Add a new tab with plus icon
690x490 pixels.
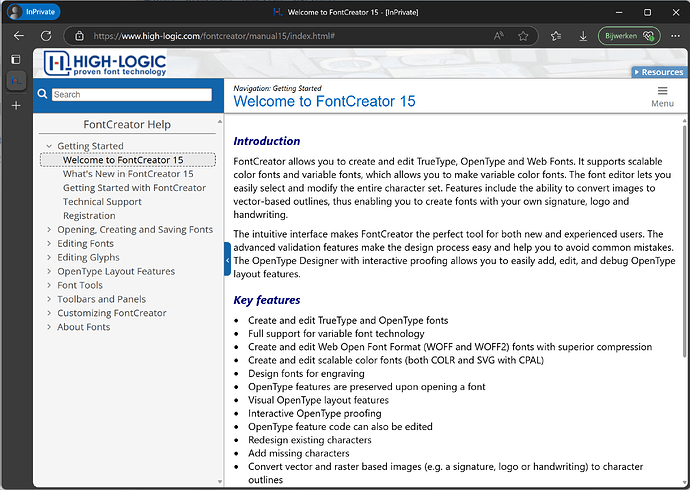point(16,106)
